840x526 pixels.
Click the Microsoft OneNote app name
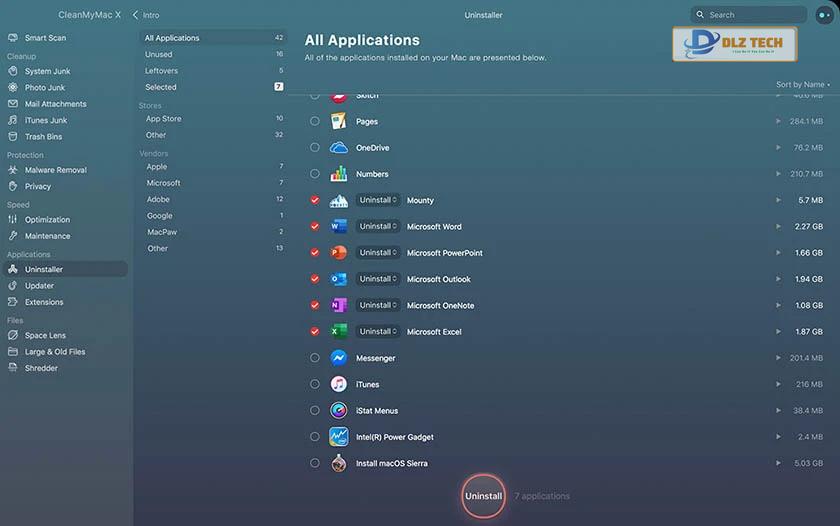pos(440,305)
